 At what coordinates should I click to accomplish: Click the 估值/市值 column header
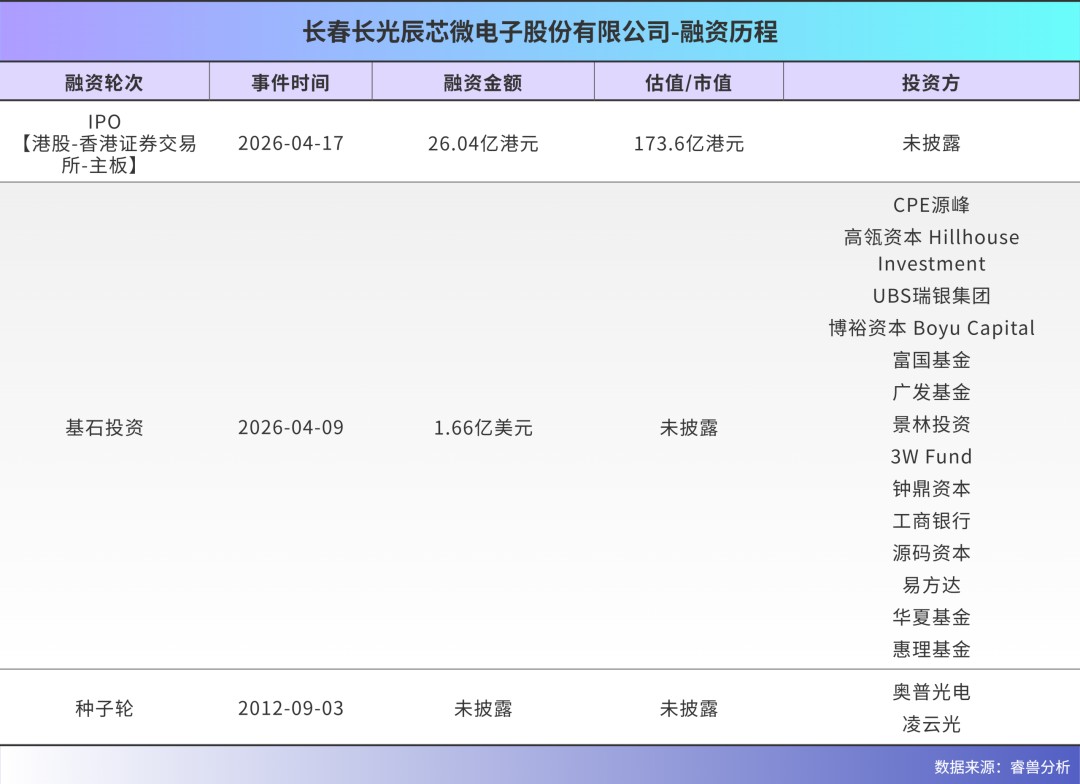pyautogui.click(x=688, y=83)
